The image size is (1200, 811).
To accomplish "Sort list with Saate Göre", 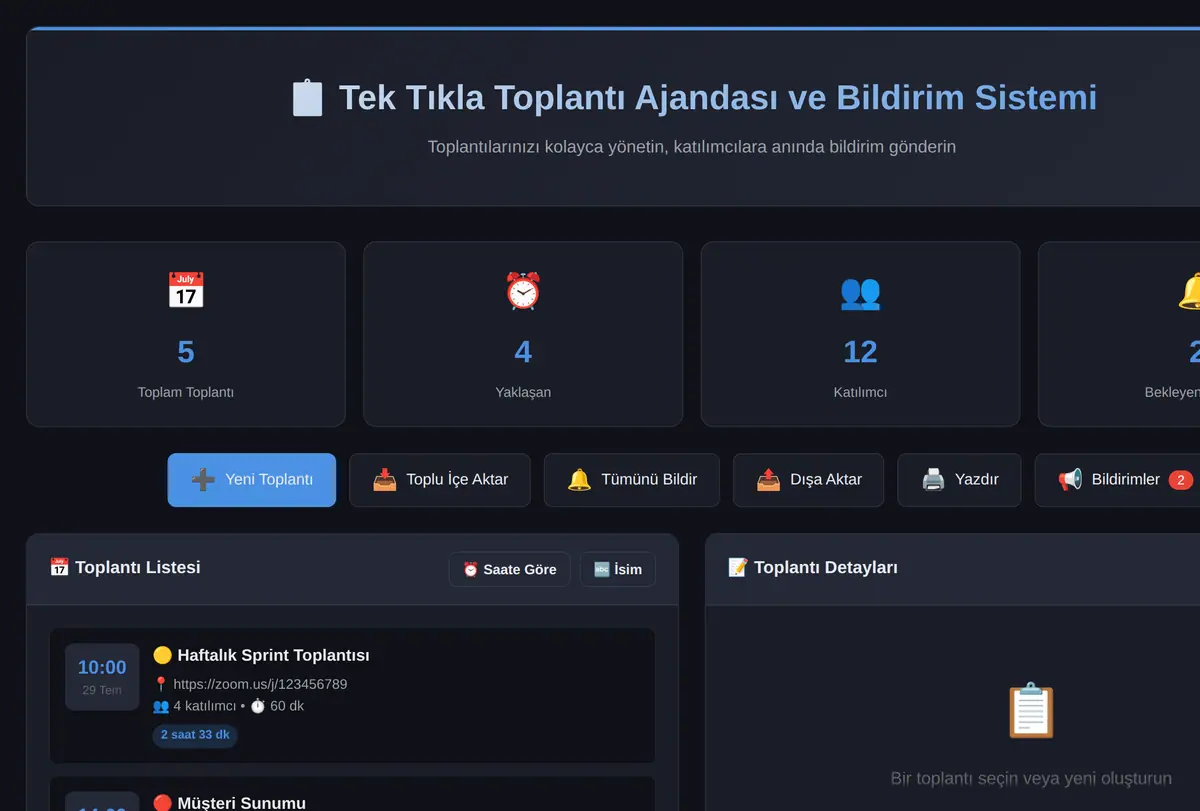I will (510, 569).
